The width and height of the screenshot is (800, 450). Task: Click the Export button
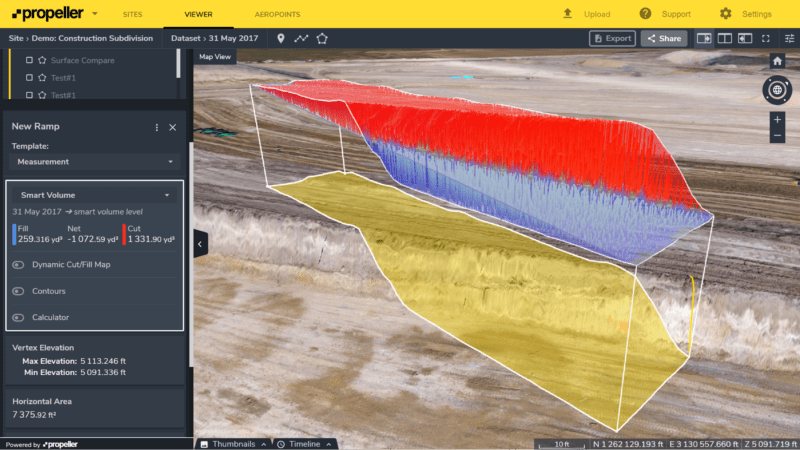coord(612,38)
